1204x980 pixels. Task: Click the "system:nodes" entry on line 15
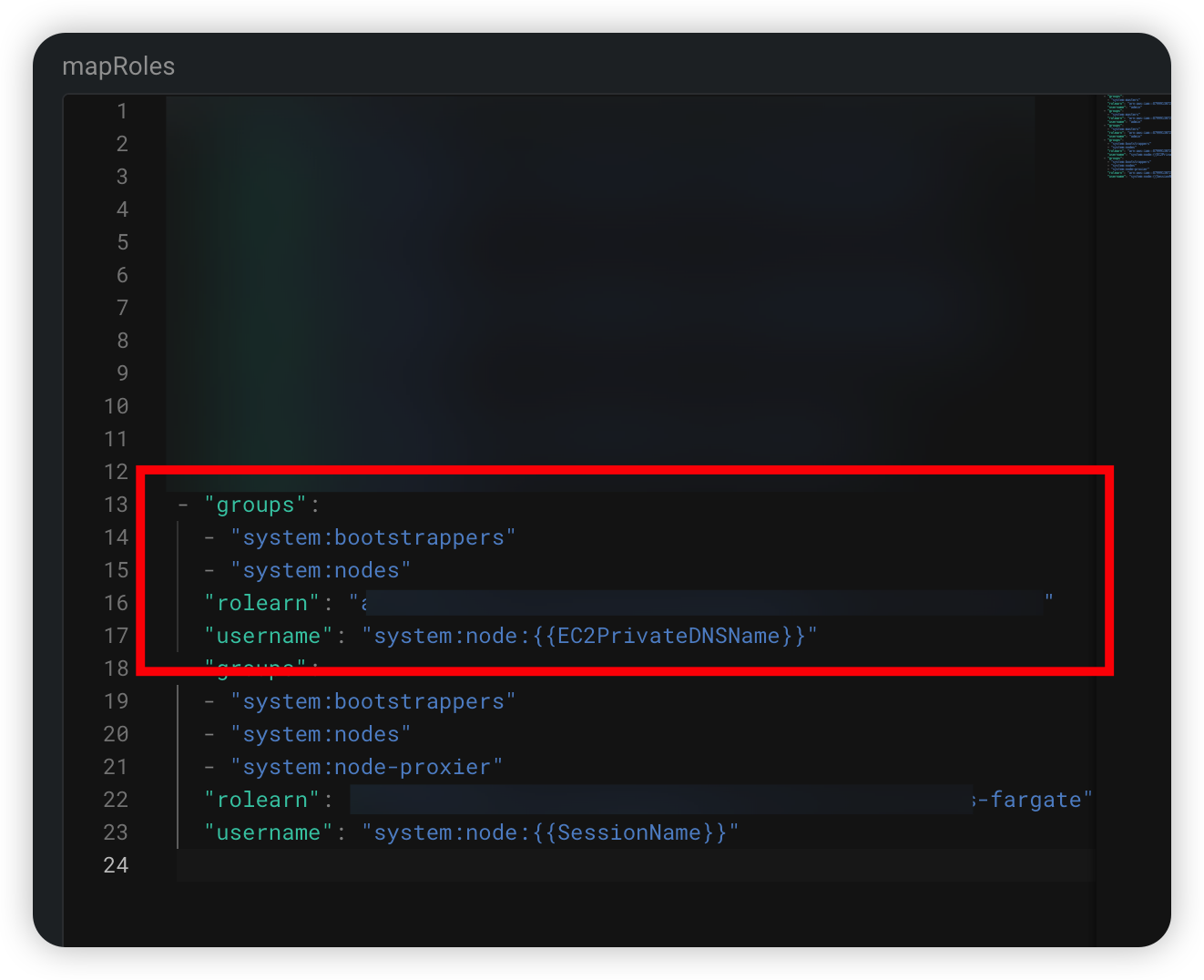click(321, 570)
